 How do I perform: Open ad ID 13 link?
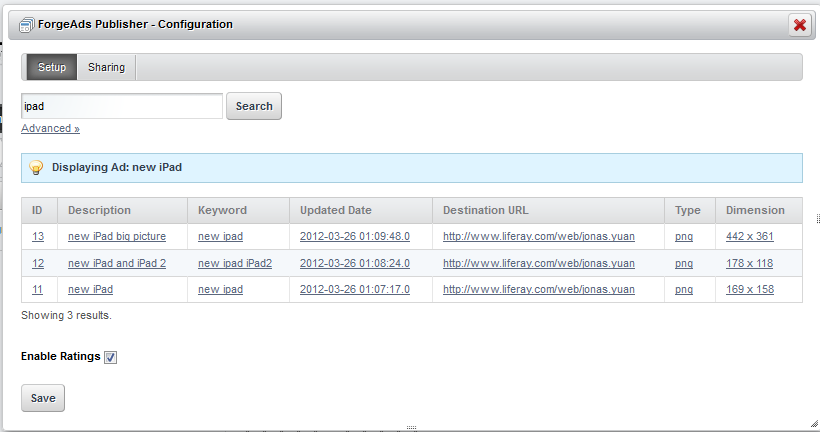pyautogui.click(x=38, y=236)
